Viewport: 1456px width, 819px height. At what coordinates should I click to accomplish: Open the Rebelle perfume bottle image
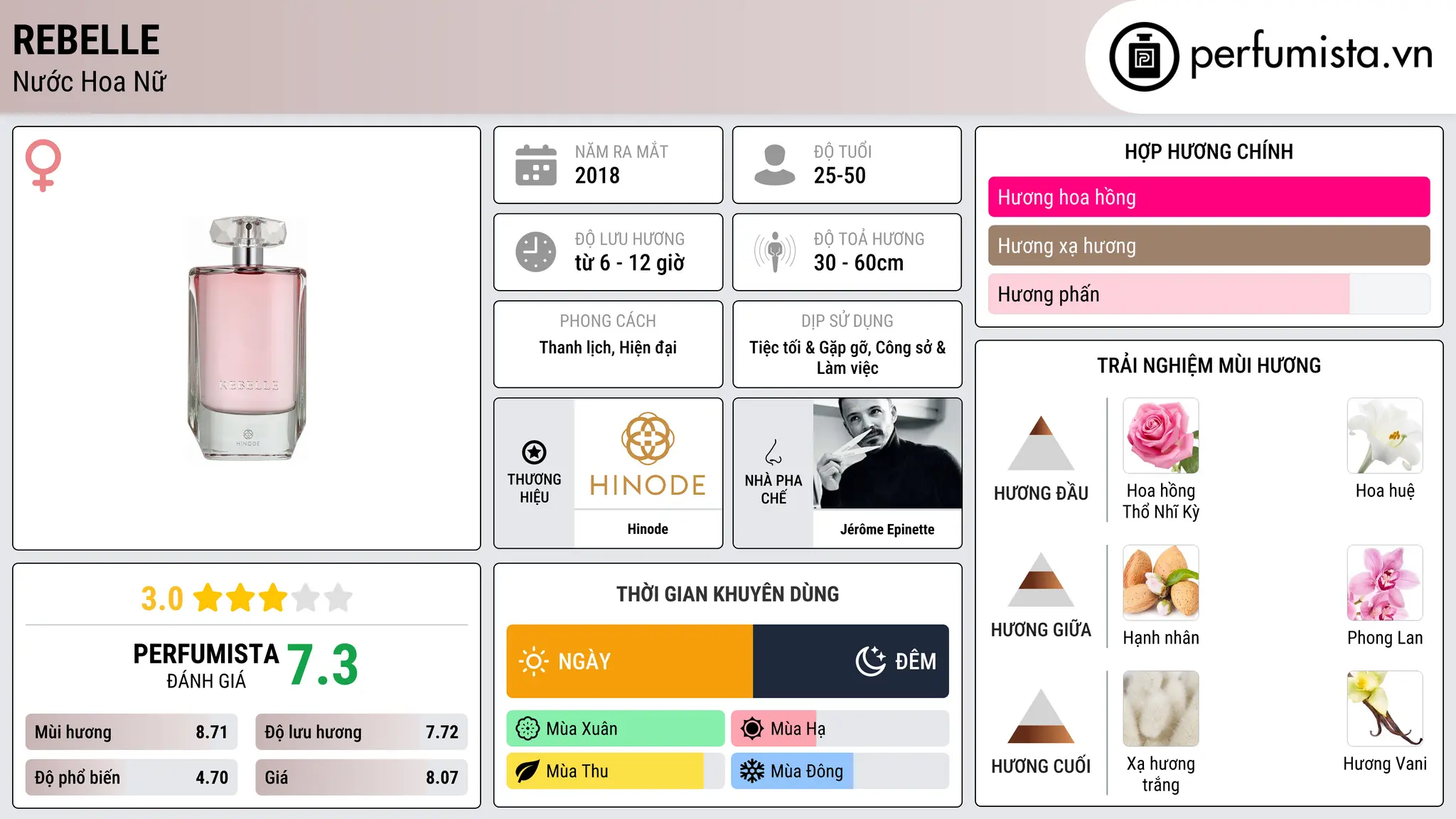pos(247,338)
